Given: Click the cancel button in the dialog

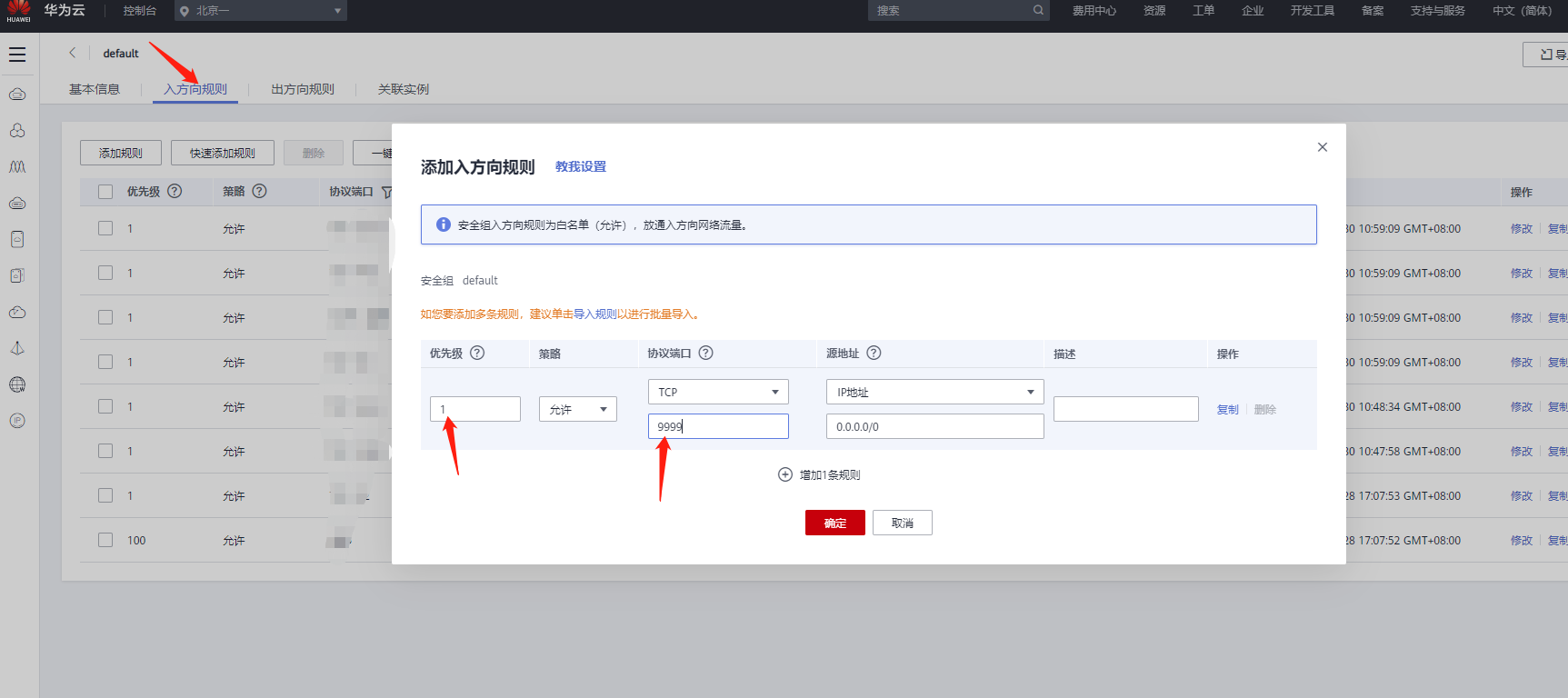Looking at the screenshot, I should [903, 523].
